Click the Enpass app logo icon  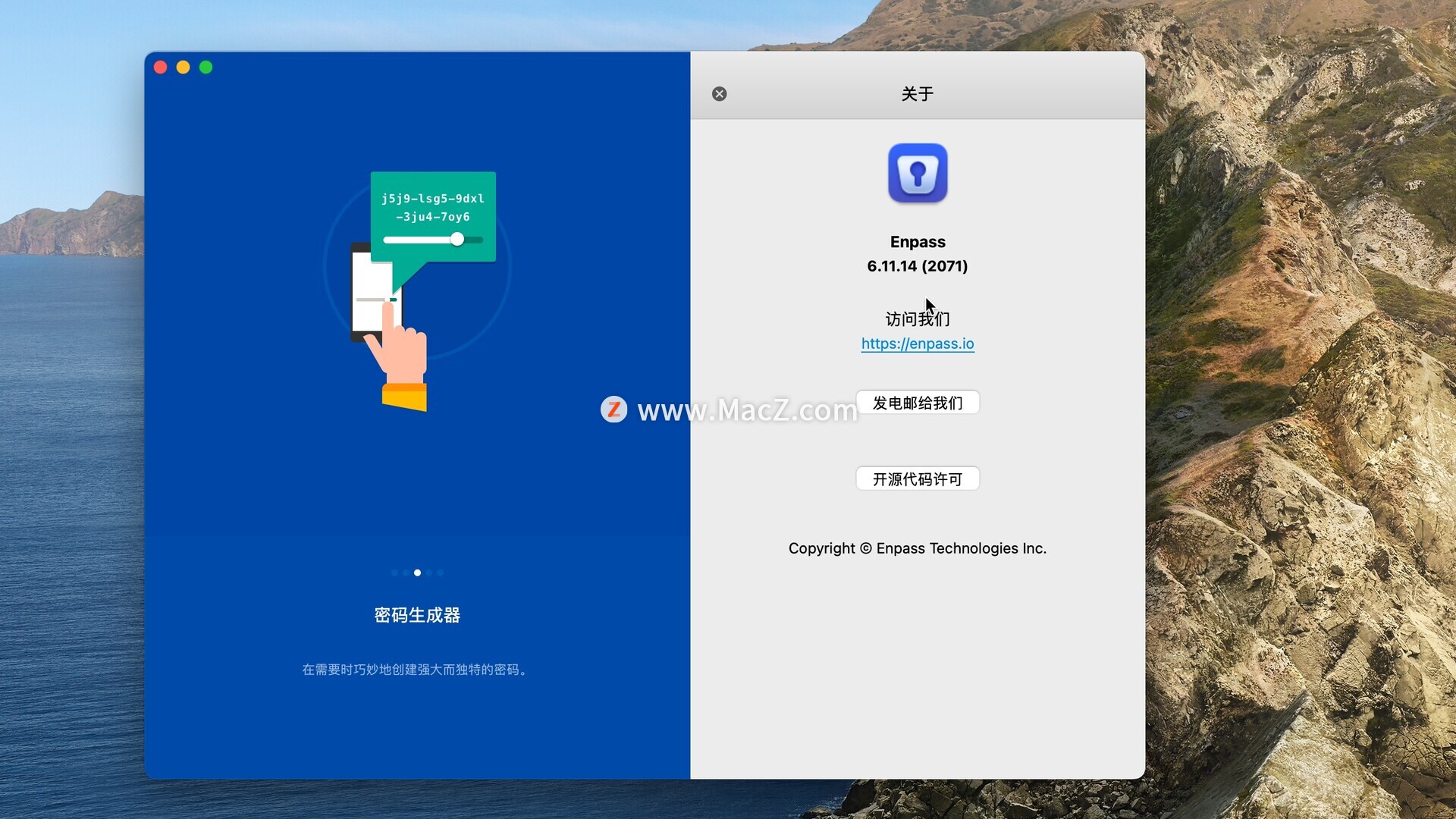pos(918,173)
